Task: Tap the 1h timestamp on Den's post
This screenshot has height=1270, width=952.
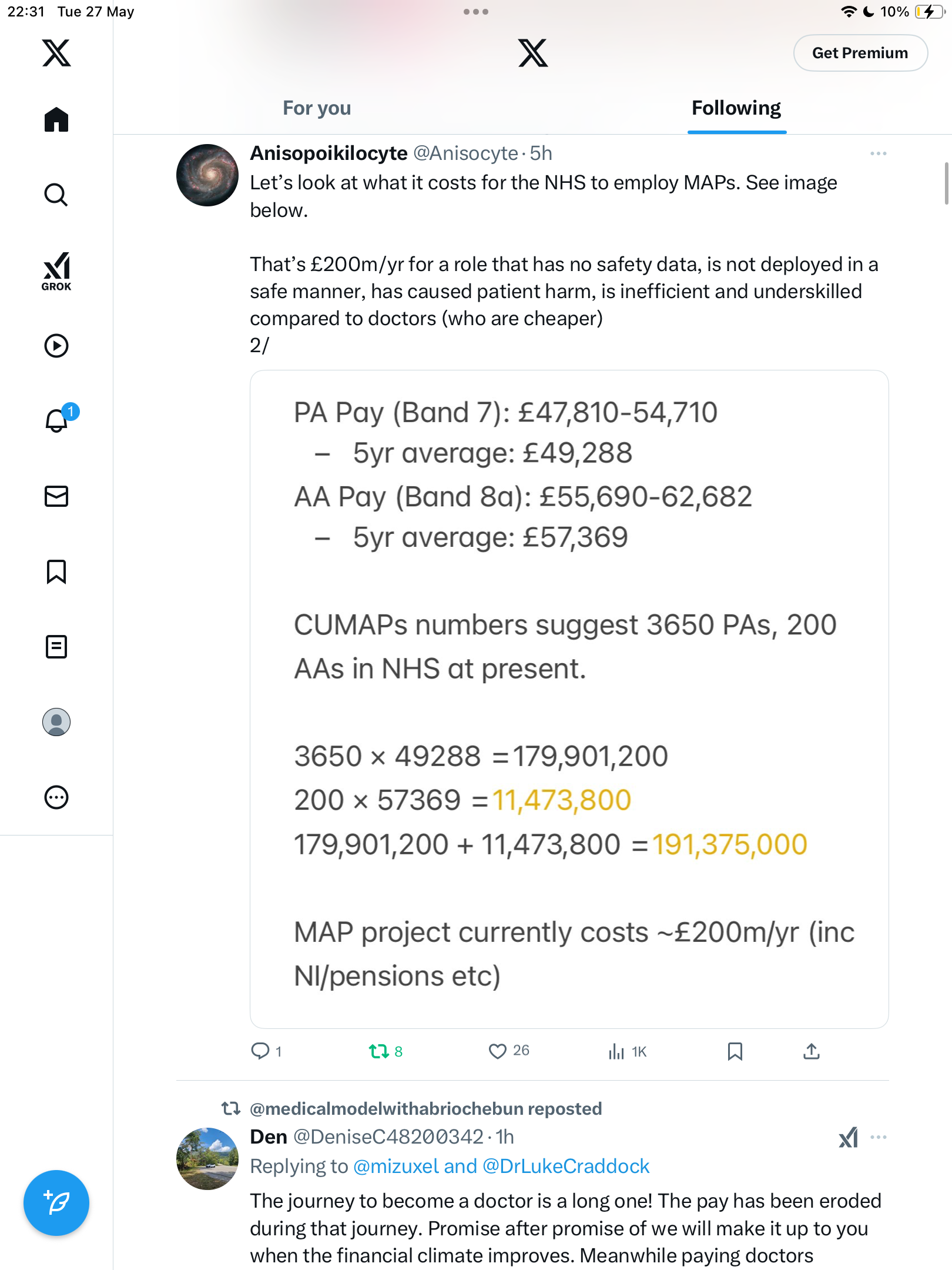Action: (505, 1137)
